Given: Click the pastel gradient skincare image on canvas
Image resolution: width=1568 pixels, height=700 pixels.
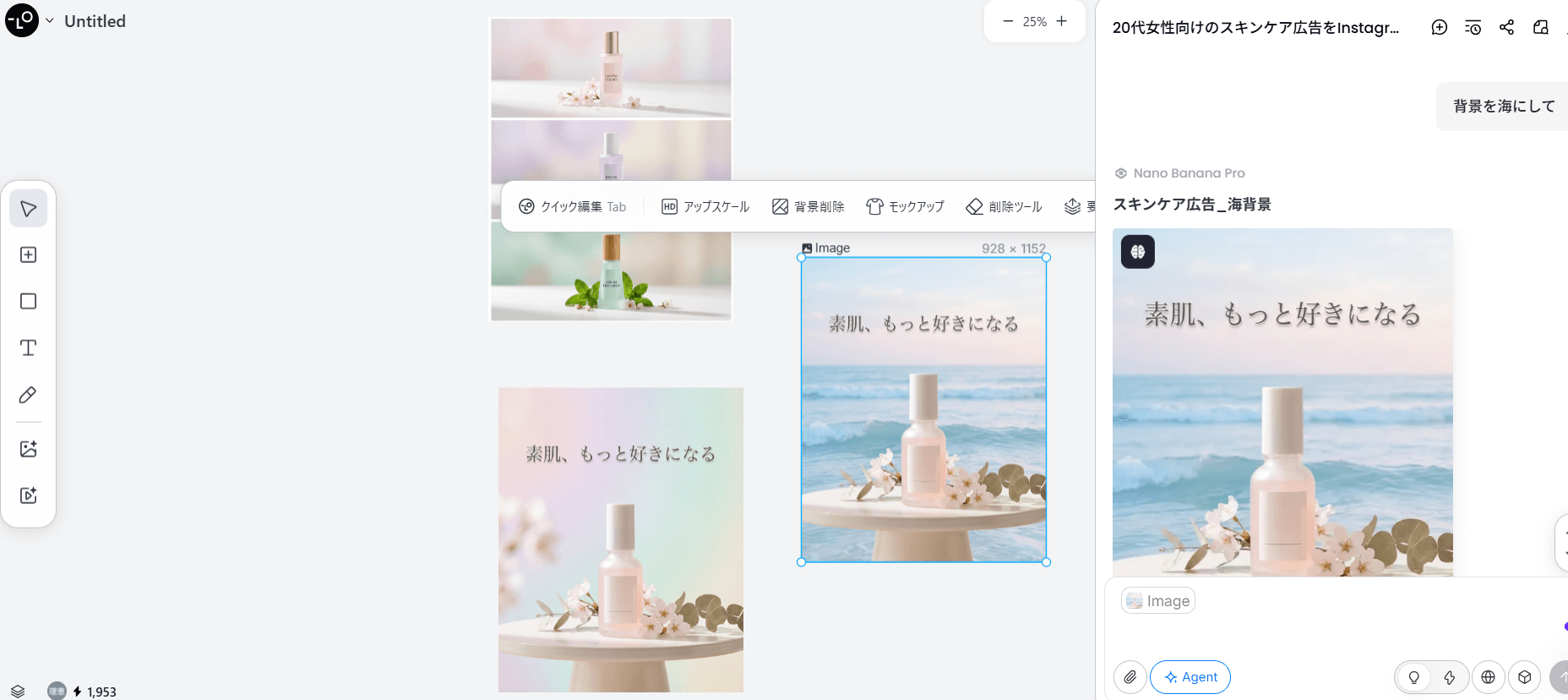Looking at the screenshot, I should pos(620,539).
